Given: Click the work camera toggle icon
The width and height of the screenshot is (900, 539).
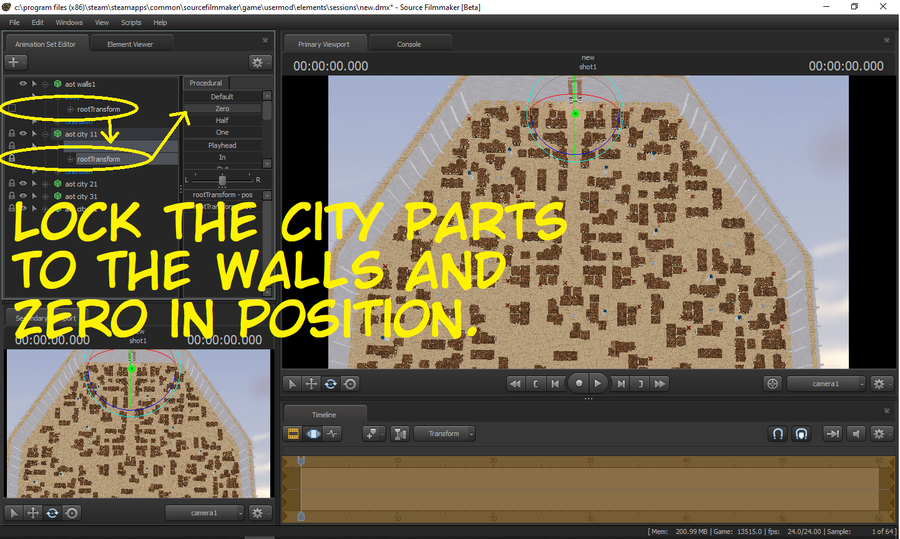Looking at the screenshot, I should coord(773,383).
